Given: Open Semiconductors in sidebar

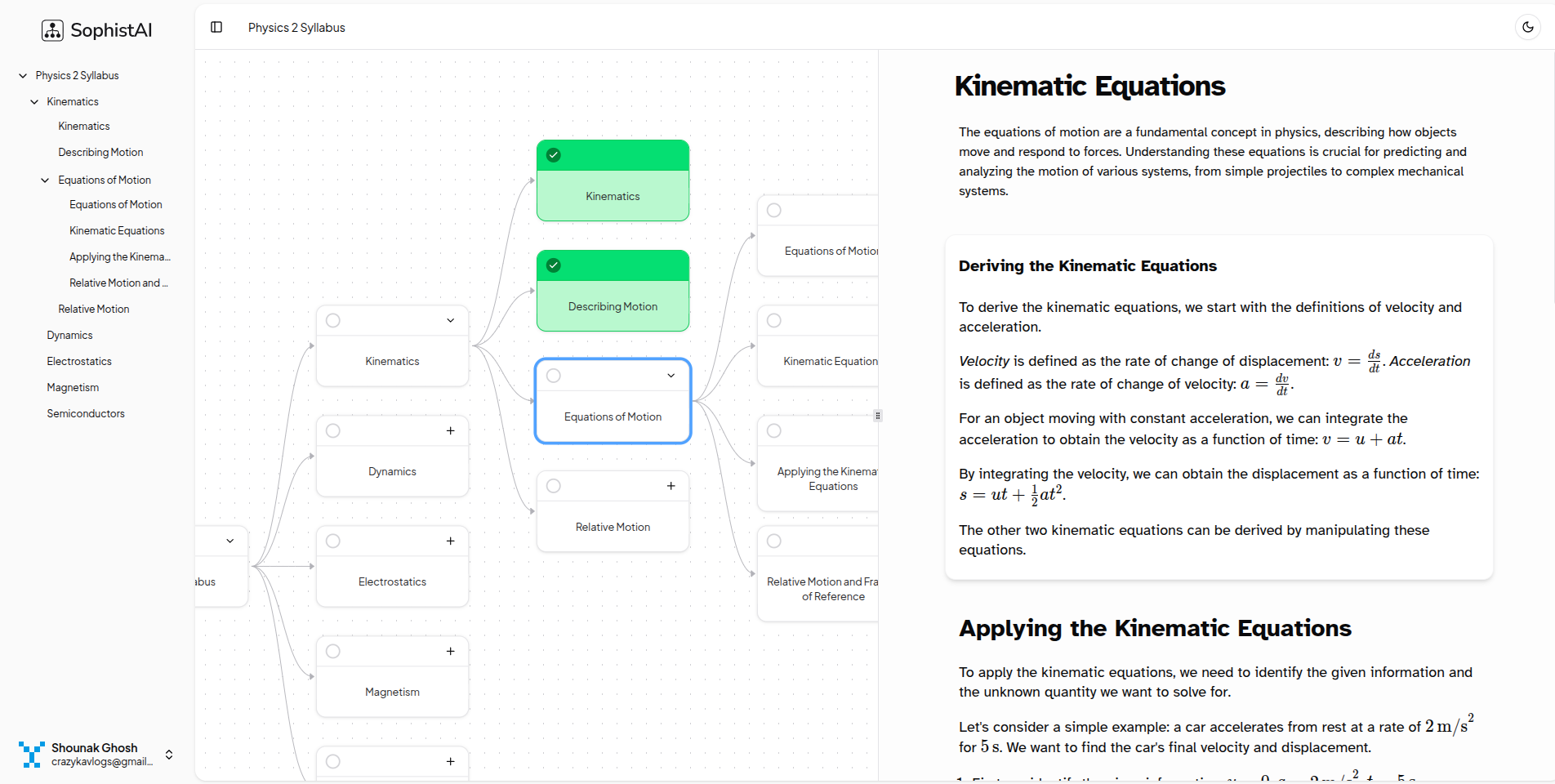Looking at the screenshot, I should click(86, 414).
